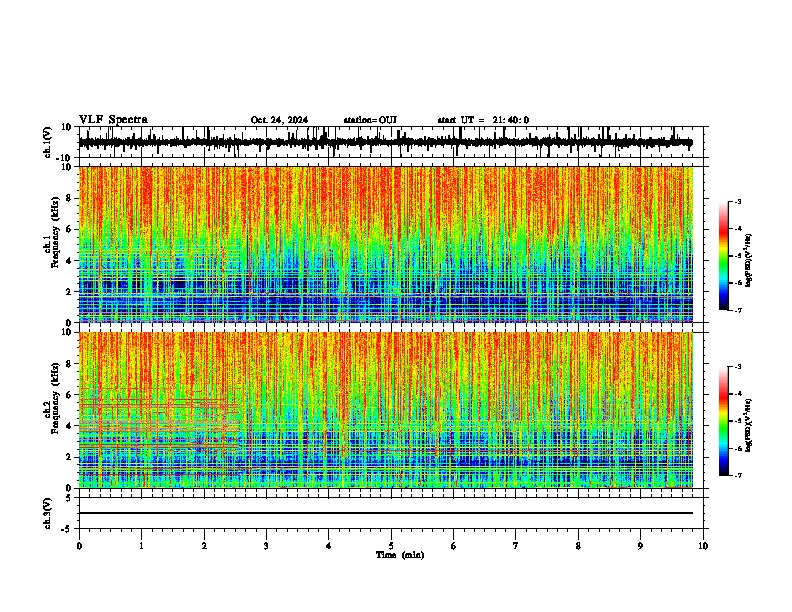The image size is (792, 612).
Task: Click the ch.1 waveform voltage trace panel
Action: [390, 142]
